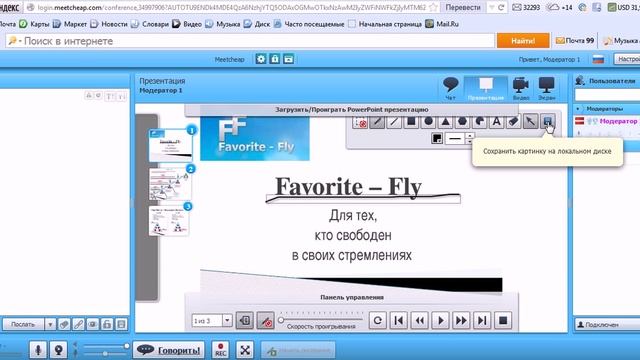The width and height of the screenshot is (640, 360).
Task: Select slide thumbnail number 3
Action: (169, 221)
